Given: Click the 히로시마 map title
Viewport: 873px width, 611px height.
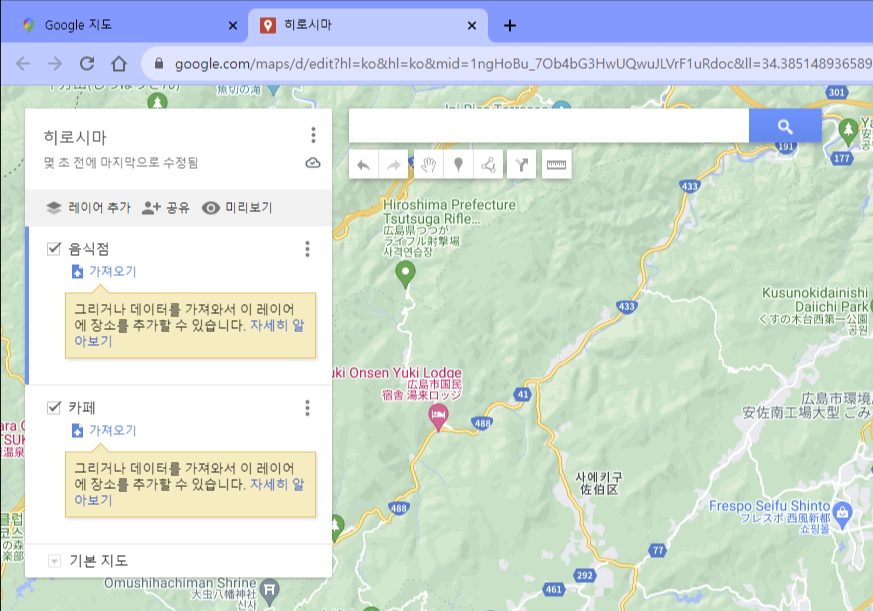Looking at the screenshot, I should (x=75, y=138).
